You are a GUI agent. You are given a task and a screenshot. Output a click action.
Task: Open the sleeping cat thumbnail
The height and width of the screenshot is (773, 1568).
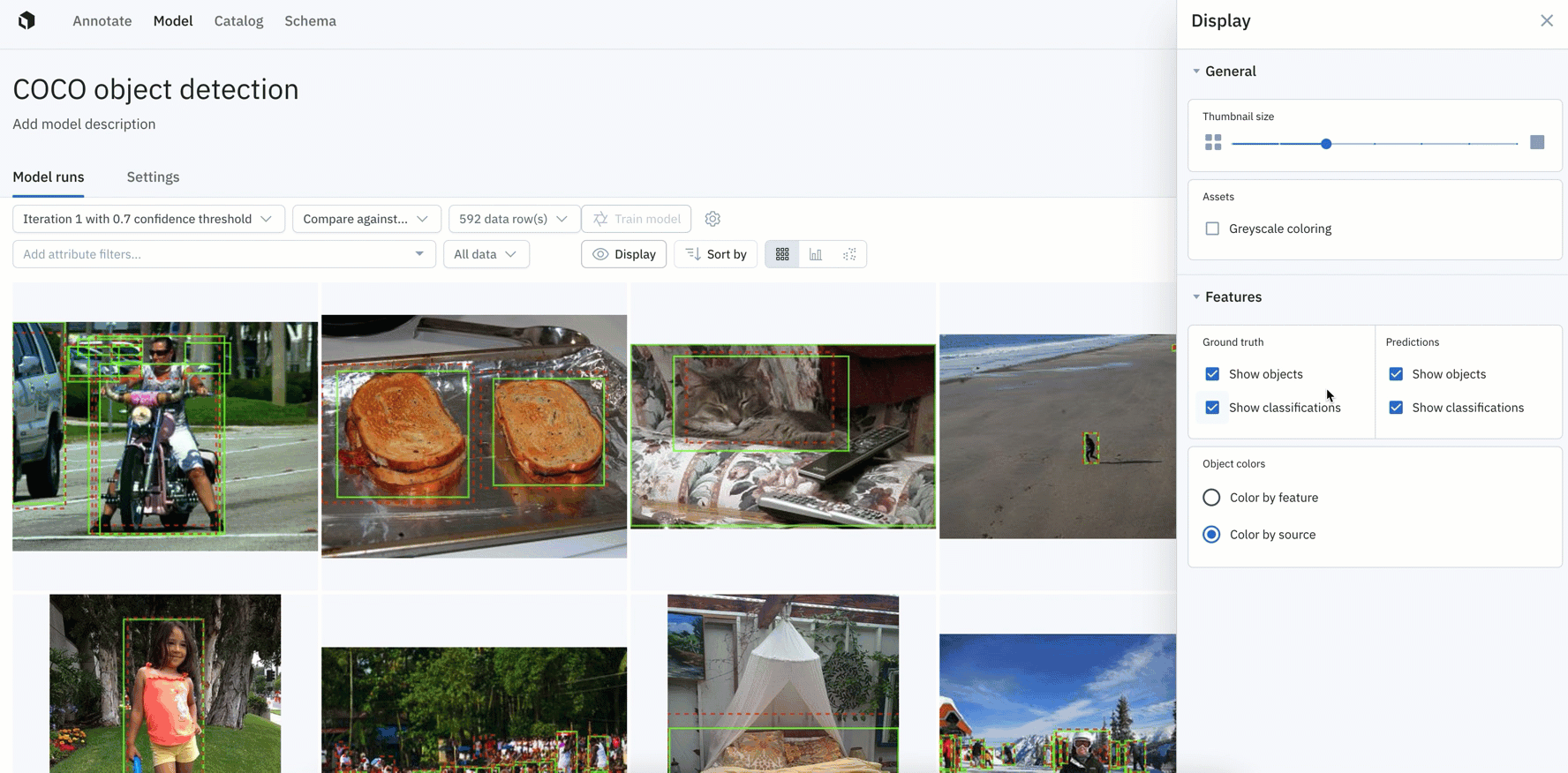click(x=783, y=437)
